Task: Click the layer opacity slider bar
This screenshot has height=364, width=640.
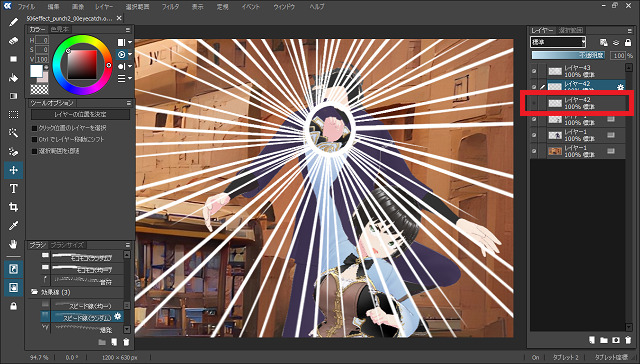Action: pyautogui.click(x=569, y=55)
